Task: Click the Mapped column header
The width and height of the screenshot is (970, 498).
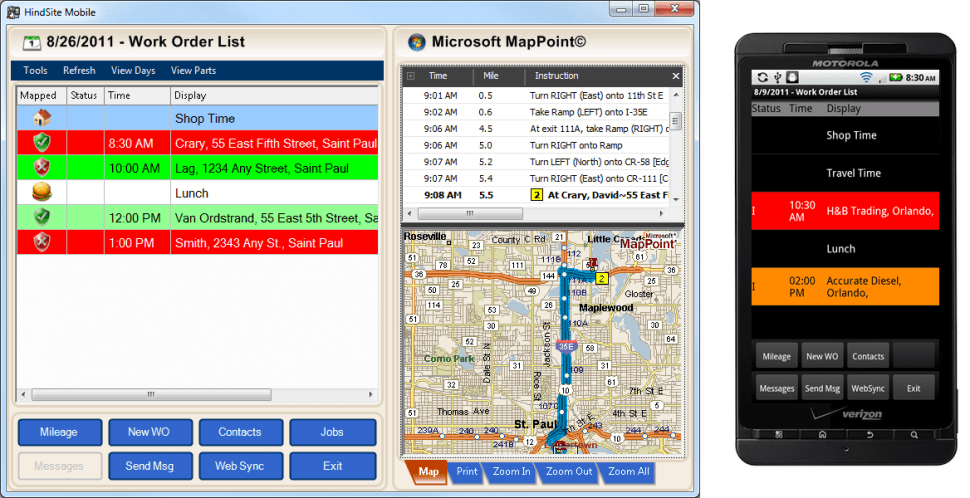Action: (x=41, y=95)
